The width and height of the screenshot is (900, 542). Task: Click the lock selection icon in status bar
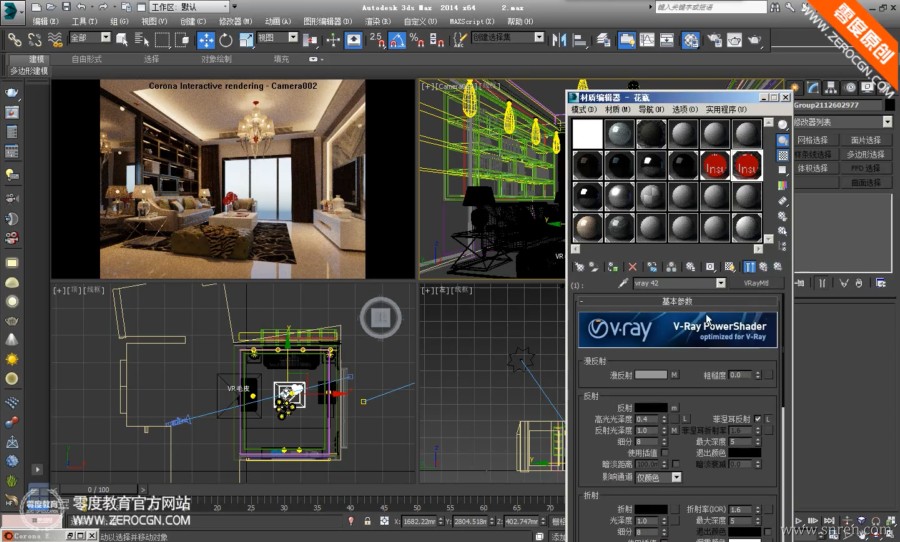click(367, 521)
